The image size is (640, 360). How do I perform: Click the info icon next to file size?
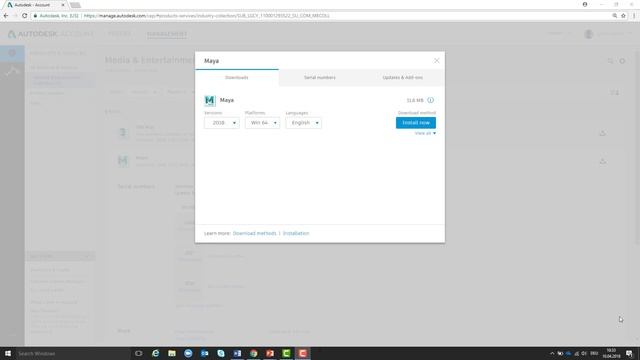pos(431,100)
